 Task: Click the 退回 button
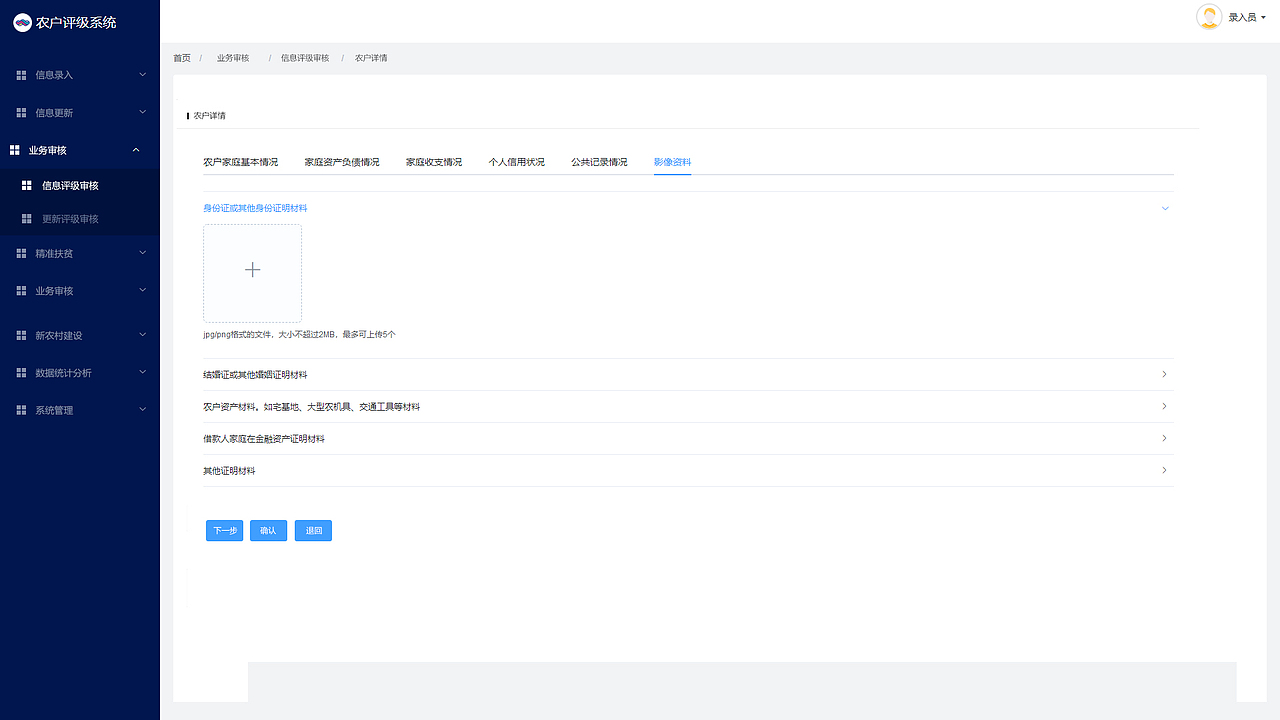313,531
